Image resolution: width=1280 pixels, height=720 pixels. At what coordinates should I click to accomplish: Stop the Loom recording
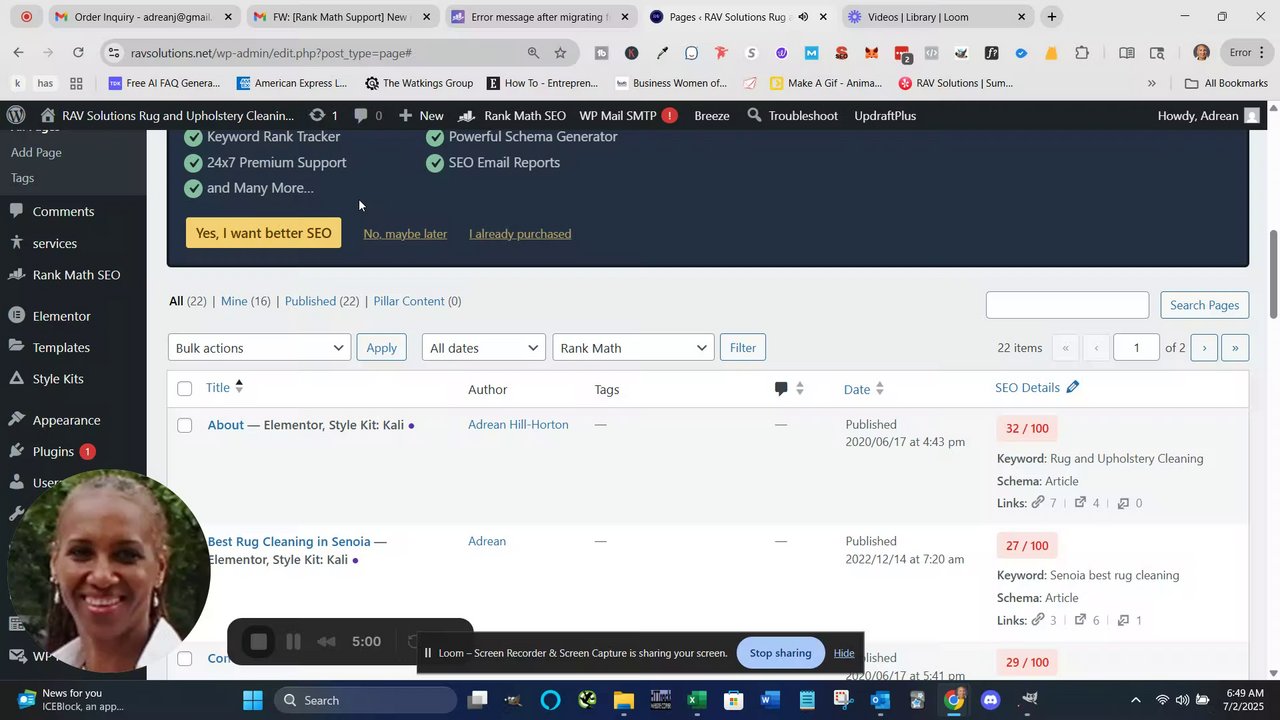click(258, 642)
